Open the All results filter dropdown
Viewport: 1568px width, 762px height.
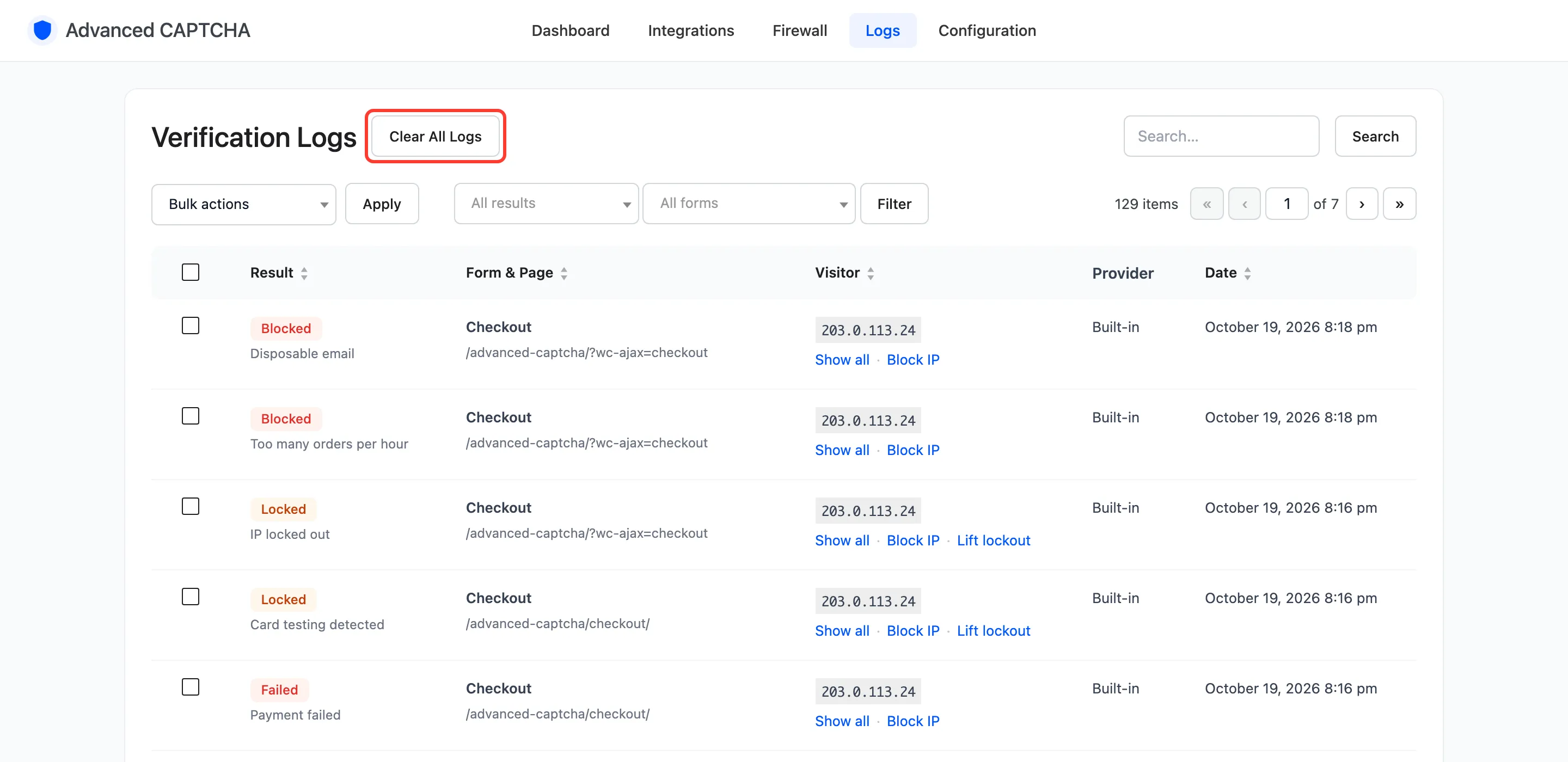[546, 204]
